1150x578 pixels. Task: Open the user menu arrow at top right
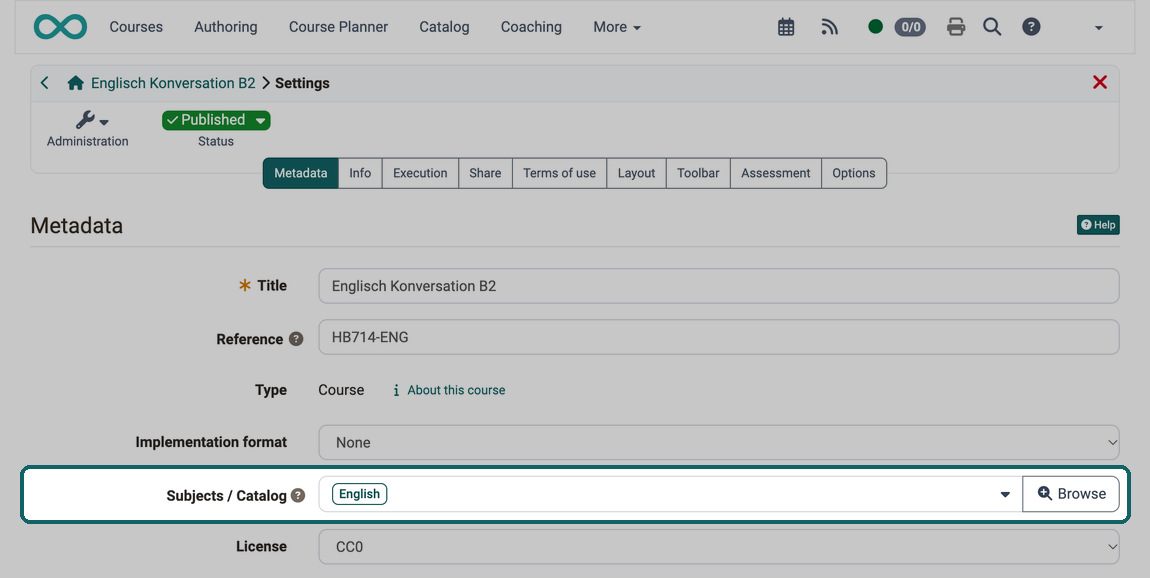tap(1098, 28)
